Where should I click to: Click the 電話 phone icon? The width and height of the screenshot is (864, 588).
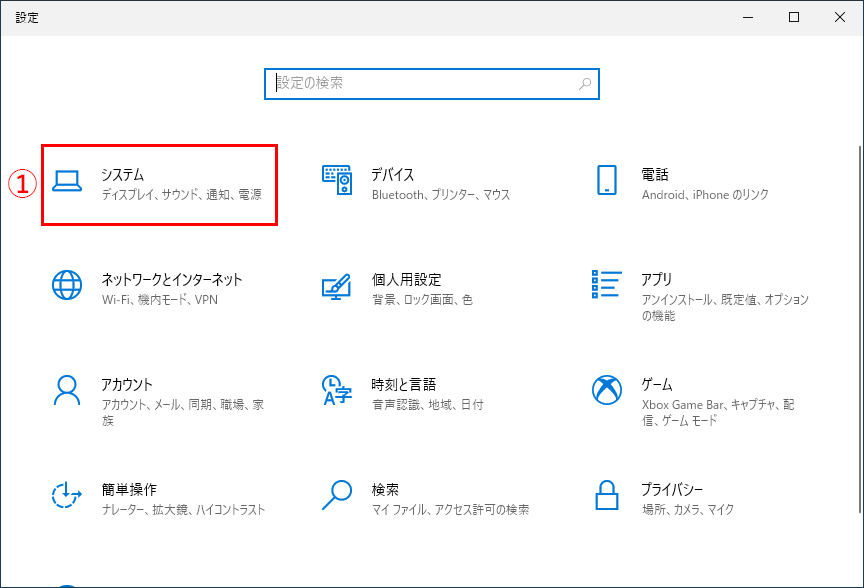[607, 180]
